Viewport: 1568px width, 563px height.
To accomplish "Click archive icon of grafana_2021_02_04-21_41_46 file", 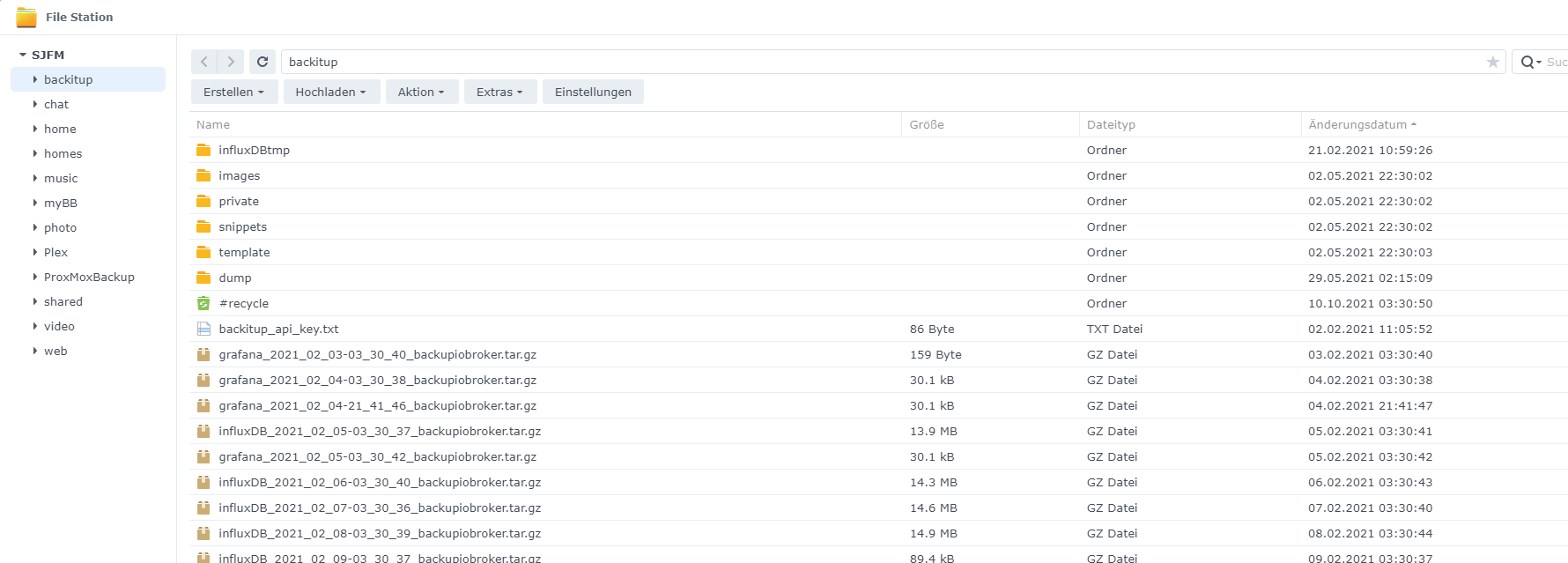I will (x=203, y=405).
